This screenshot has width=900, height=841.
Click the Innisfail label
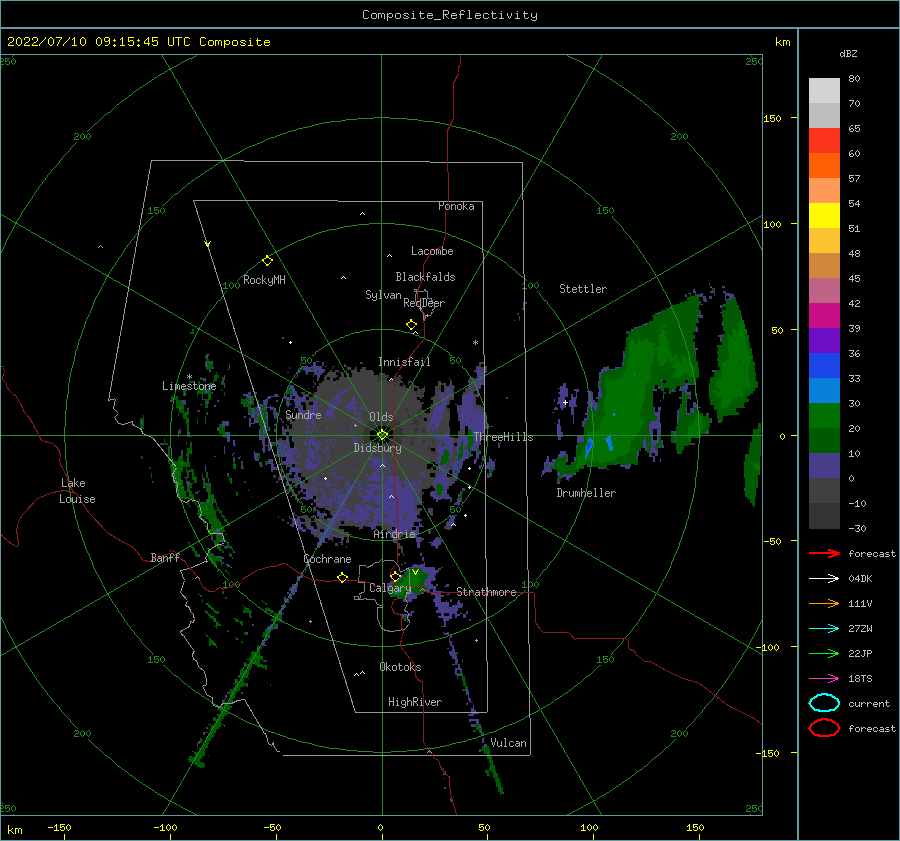point(404,362)
